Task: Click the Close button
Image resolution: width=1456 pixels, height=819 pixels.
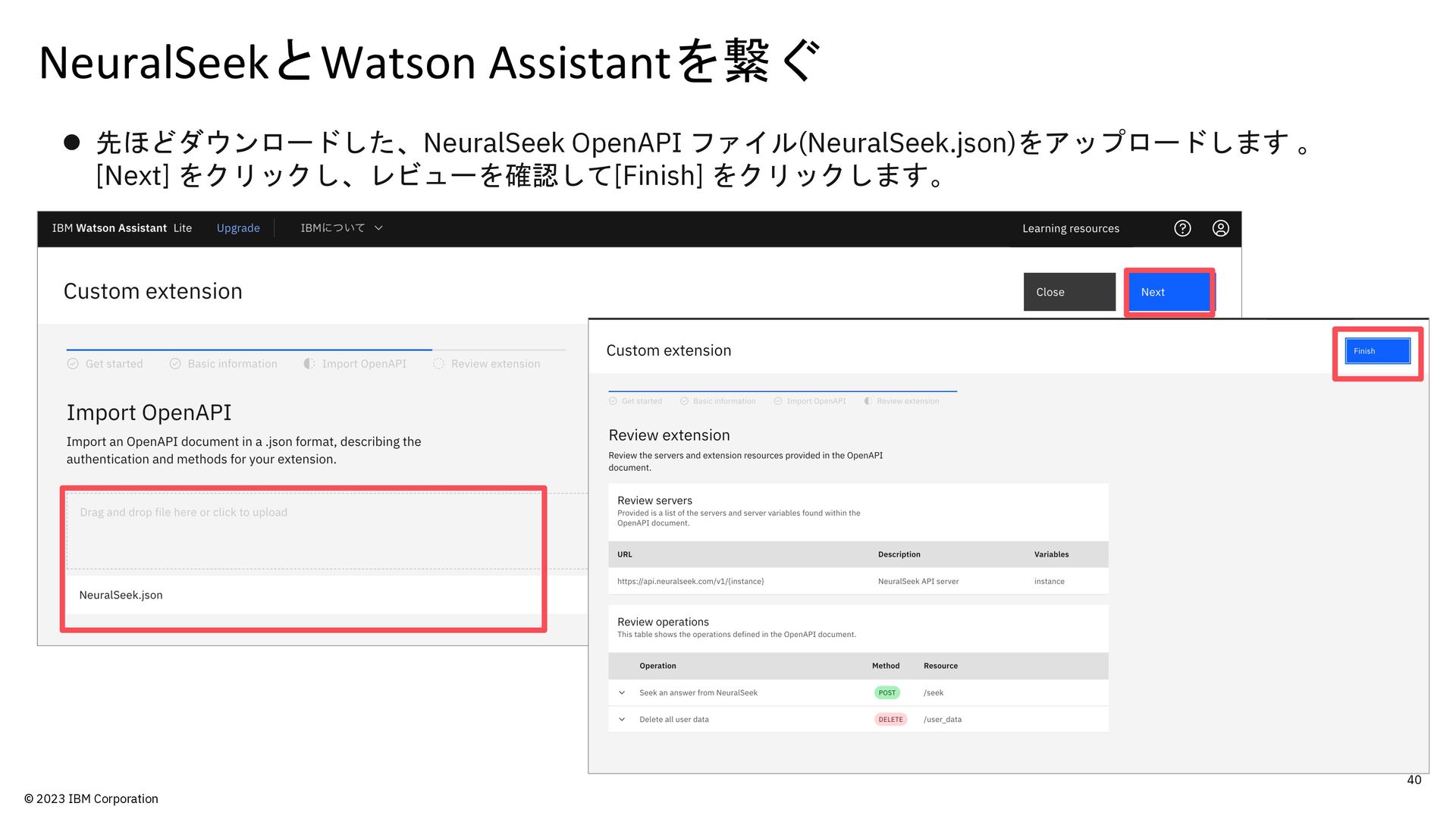Action: tap(1069, 292)
